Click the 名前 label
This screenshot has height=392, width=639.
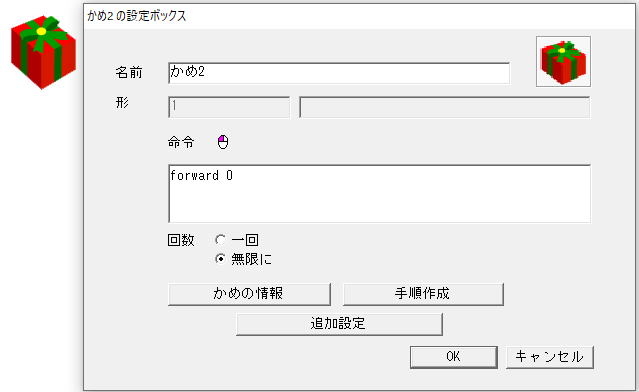129,73
